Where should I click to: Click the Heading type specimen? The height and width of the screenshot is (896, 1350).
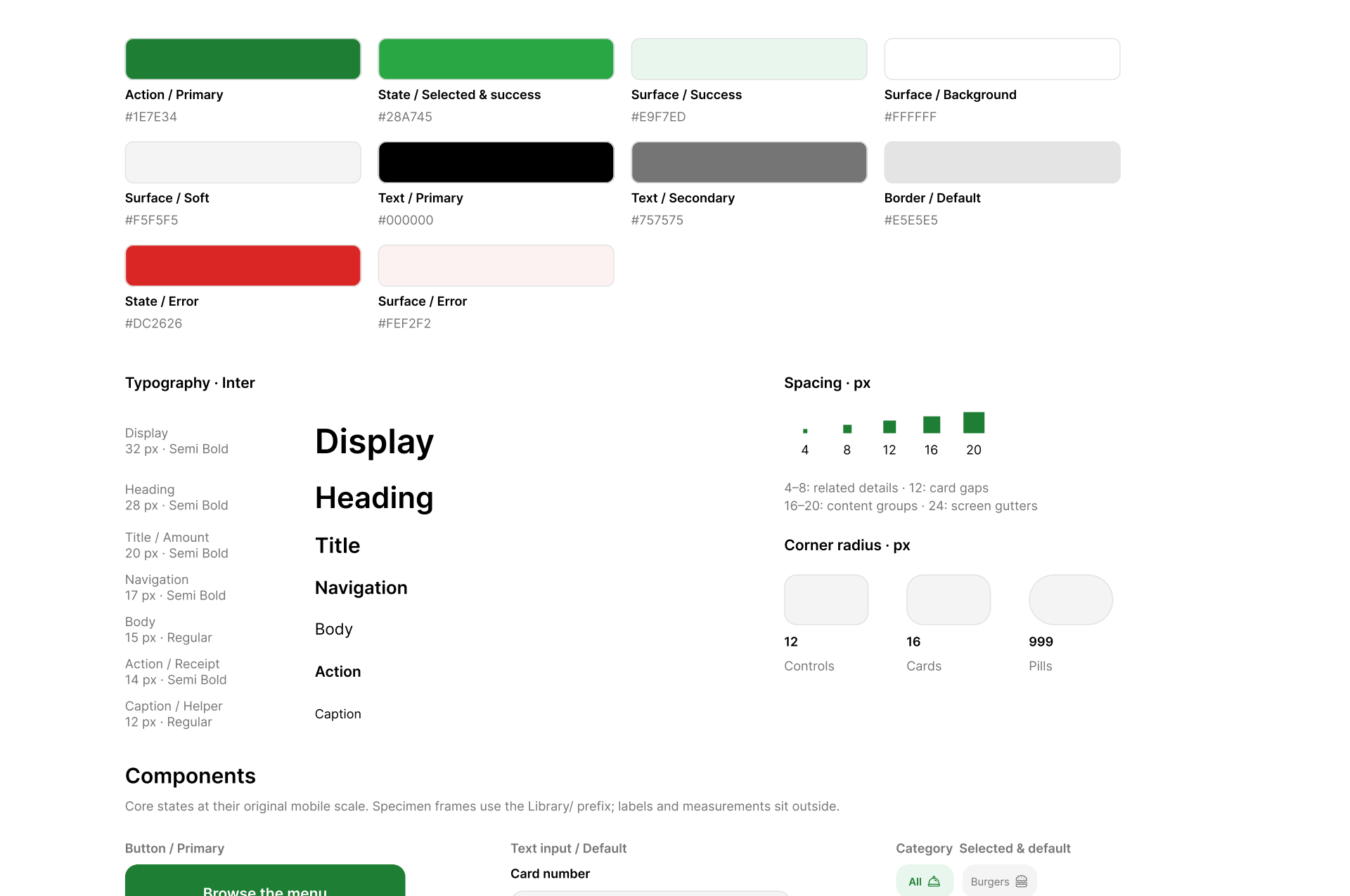[374, 498]
